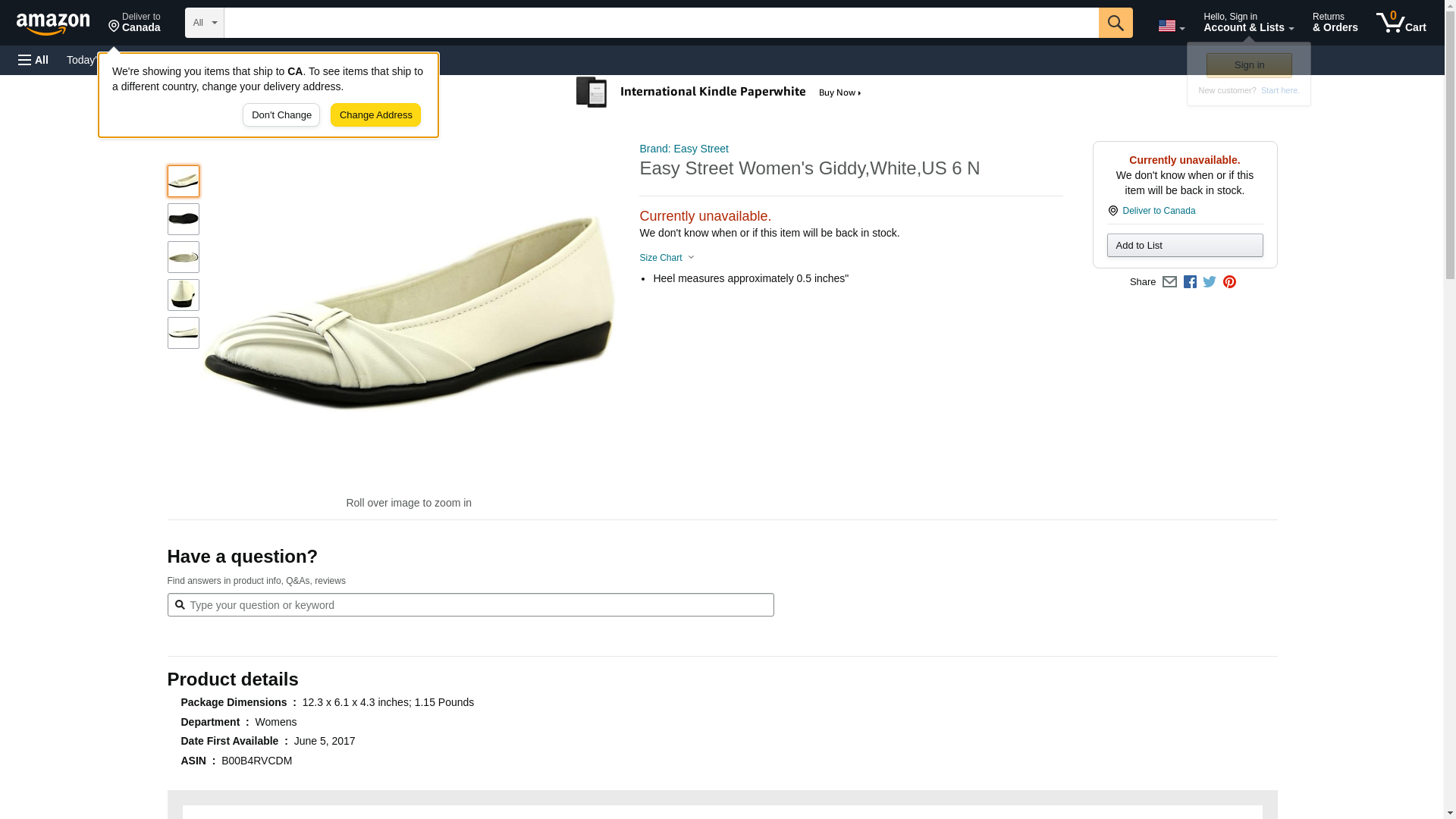
Task: Open Returns & Orders
Action: tap(1335, 23)
